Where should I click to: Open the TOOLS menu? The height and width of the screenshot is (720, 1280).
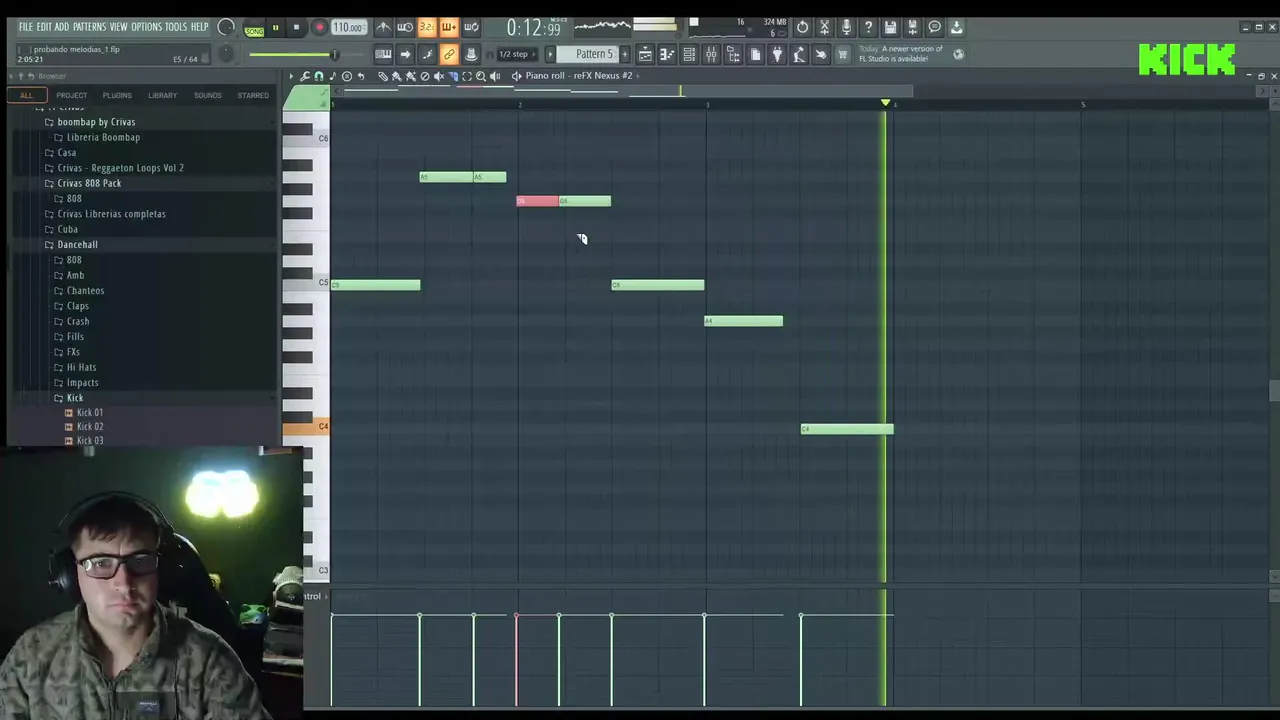(176, 27)
